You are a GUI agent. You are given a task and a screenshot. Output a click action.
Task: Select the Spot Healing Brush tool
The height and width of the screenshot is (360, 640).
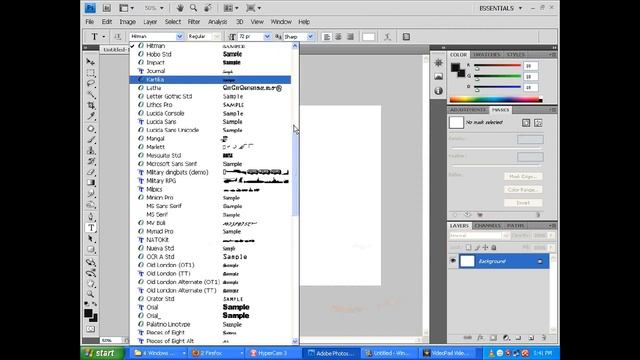pos(91,129)
